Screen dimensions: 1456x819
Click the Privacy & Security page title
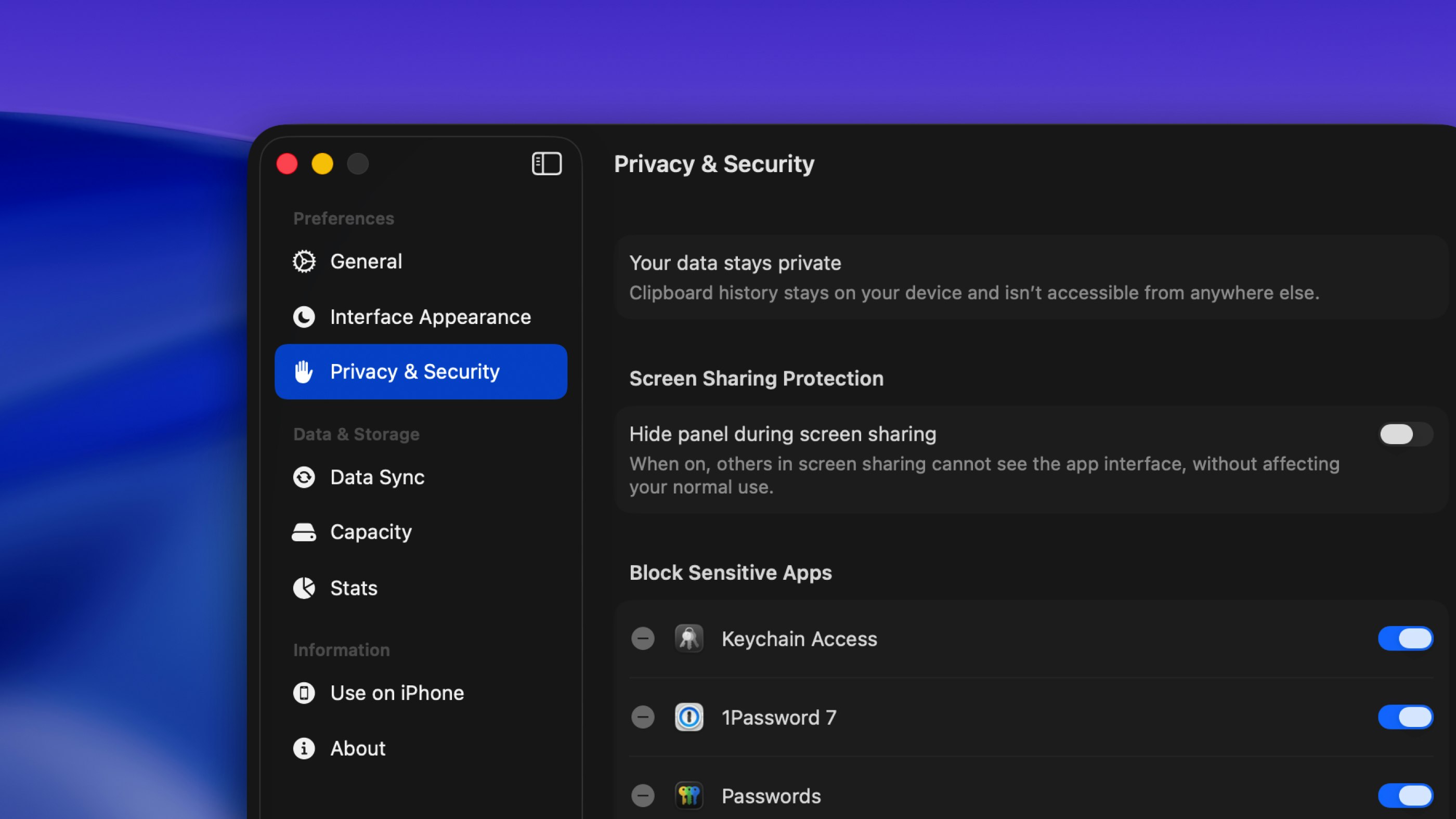[x=714, y=164]
